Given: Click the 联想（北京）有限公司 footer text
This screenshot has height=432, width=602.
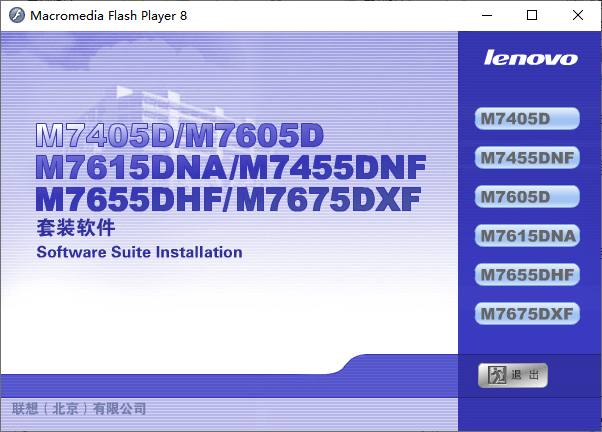Looking at the screenshot, I should click(x=79, y=409).
